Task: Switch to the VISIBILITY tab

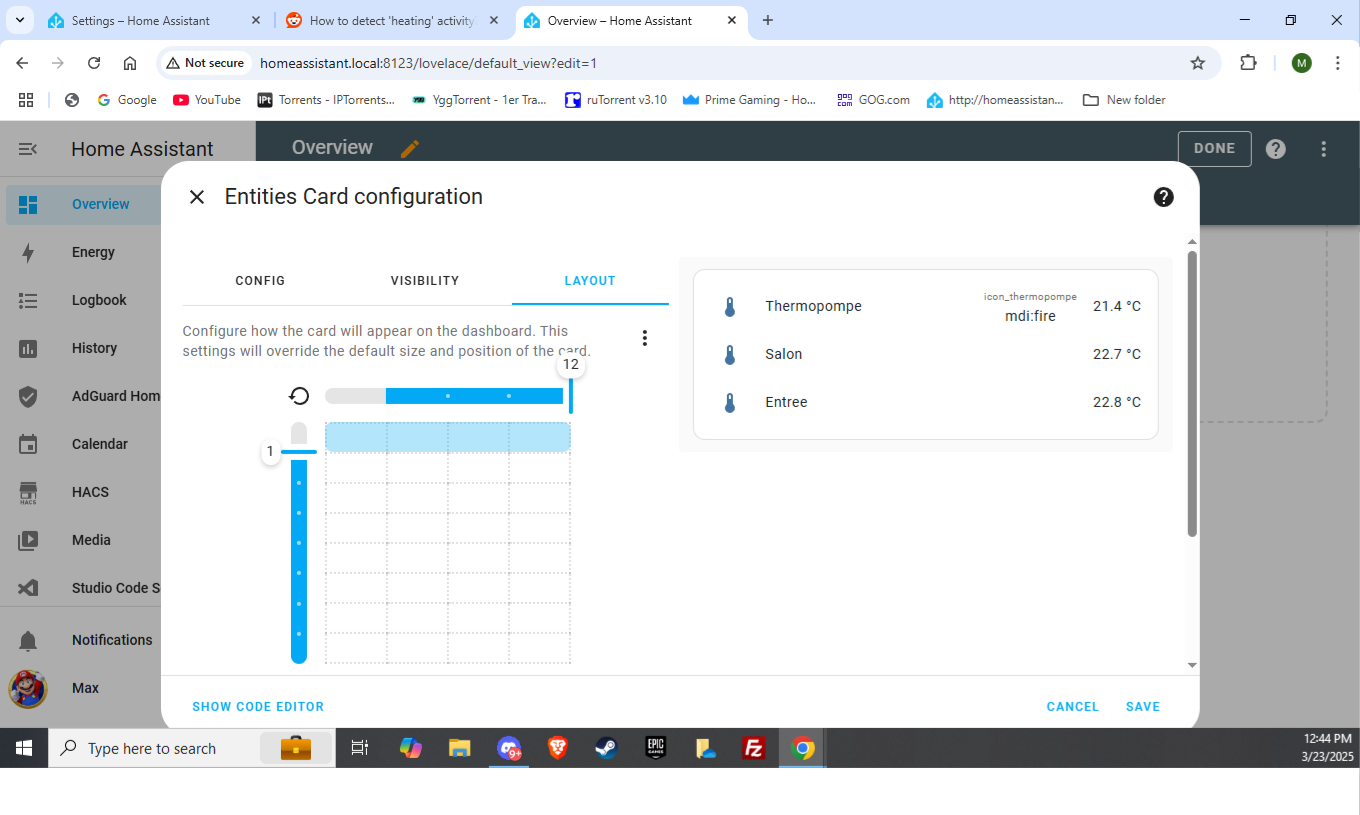Action: [x=424, y=281]
